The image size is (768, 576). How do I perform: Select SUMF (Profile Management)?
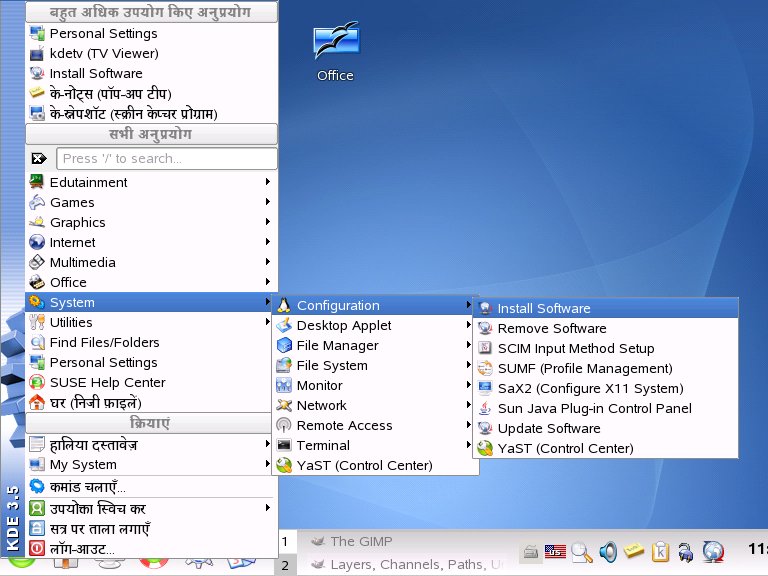pyautogui.click(x=606, y=368)
